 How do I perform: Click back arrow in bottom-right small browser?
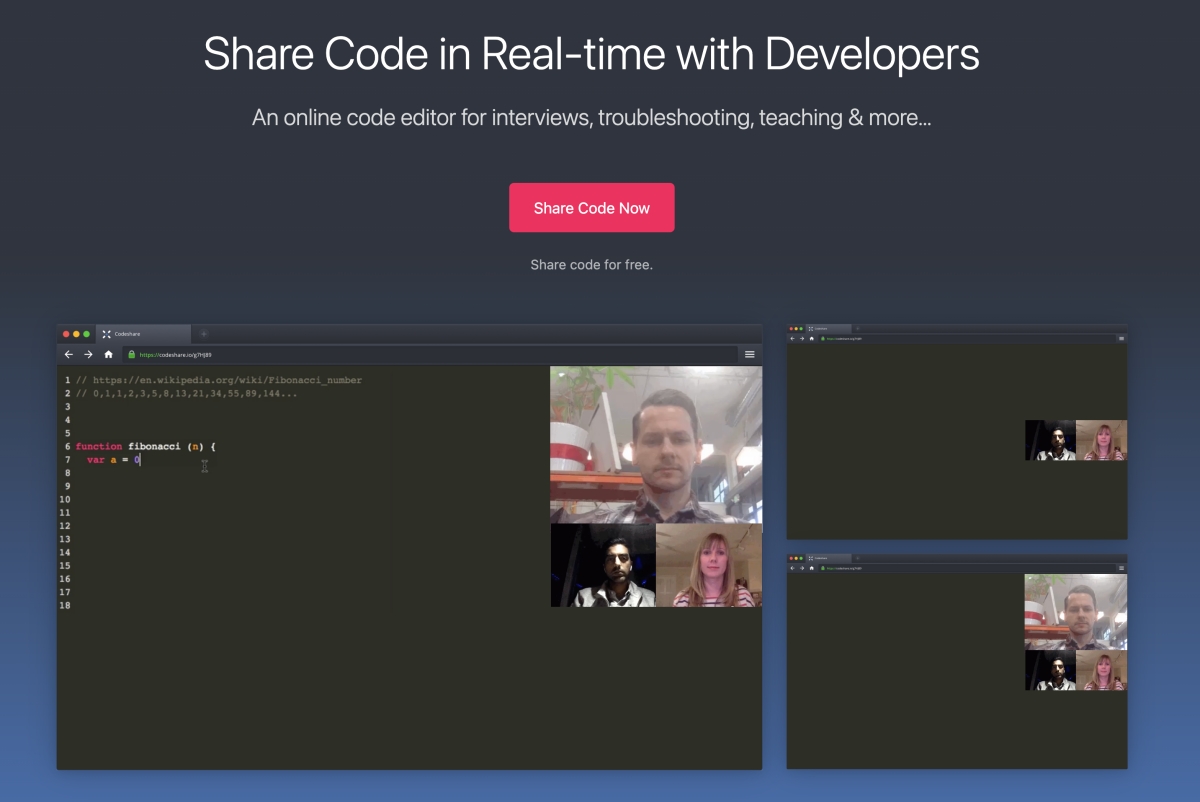pos(792,568)
